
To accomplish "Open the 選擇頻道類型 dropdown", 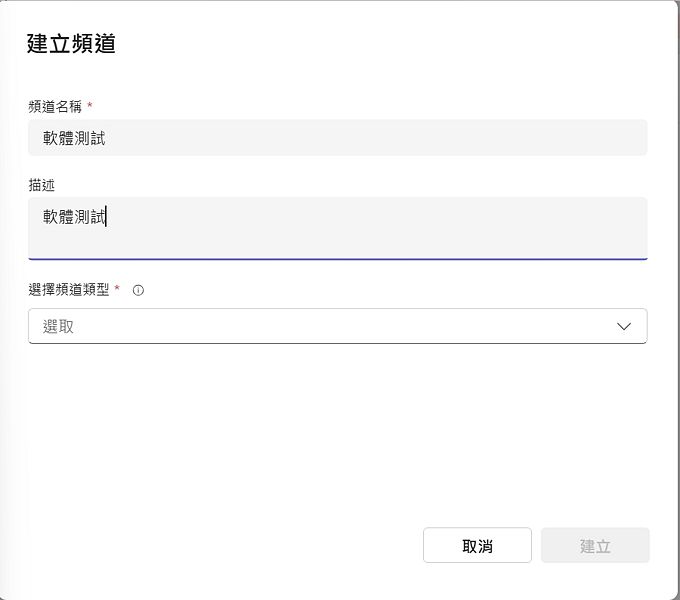I will click(x=337, y=326).
